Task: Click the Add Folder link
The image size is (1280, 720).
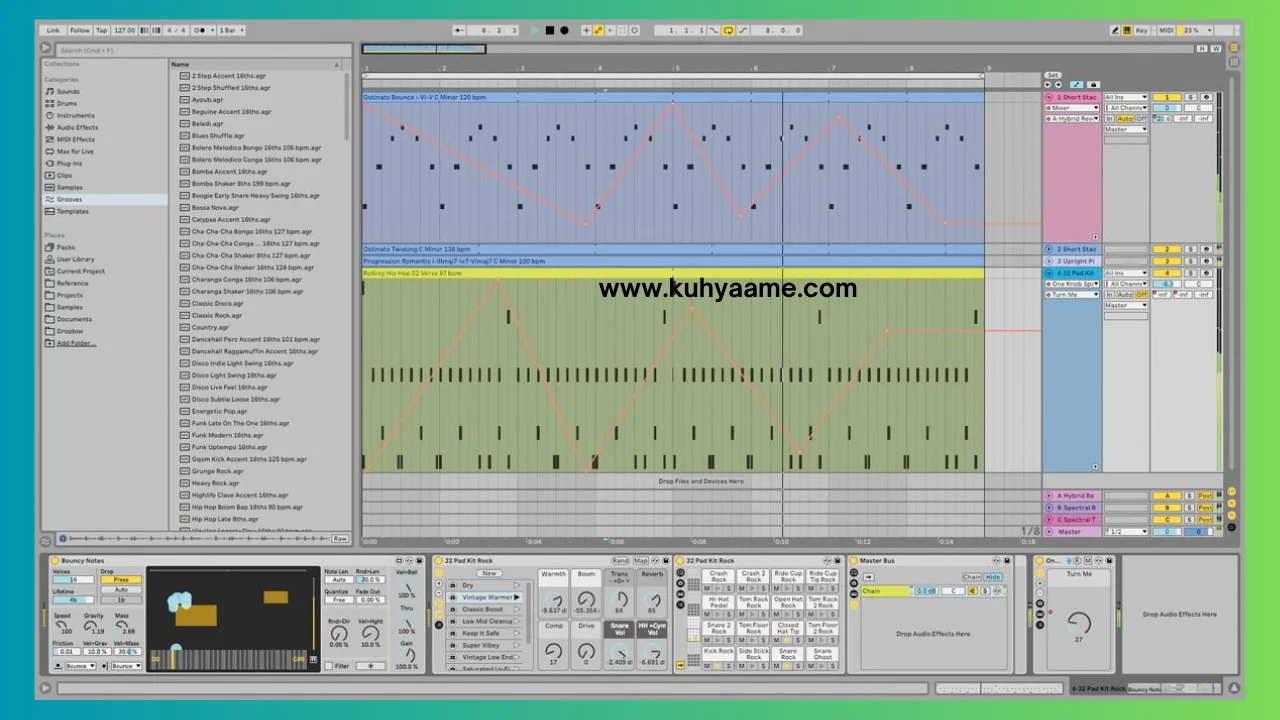Action: pos(76,343)
